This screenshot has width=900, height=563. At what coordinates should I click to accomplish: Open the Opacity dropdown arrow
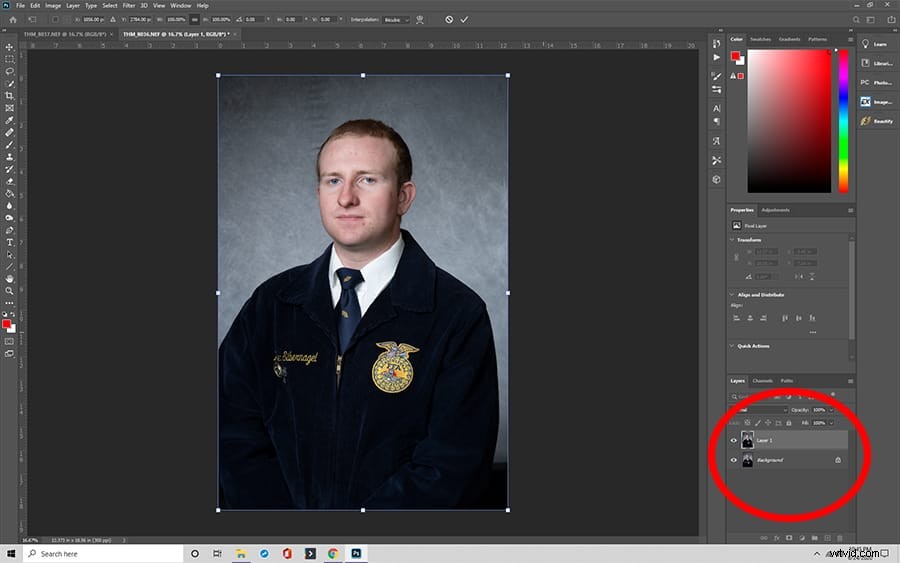pos(831,410)
